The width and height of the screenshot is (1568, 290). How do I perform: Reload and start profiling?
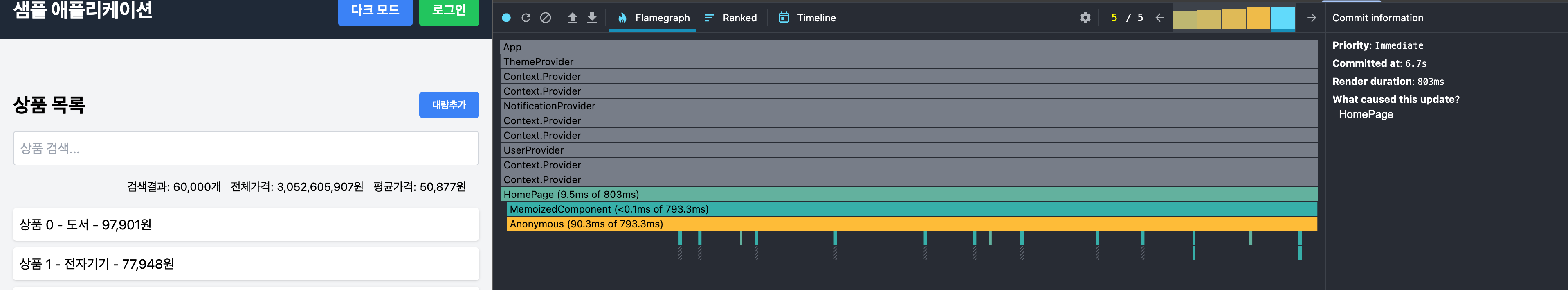click(x=526, y=18)
